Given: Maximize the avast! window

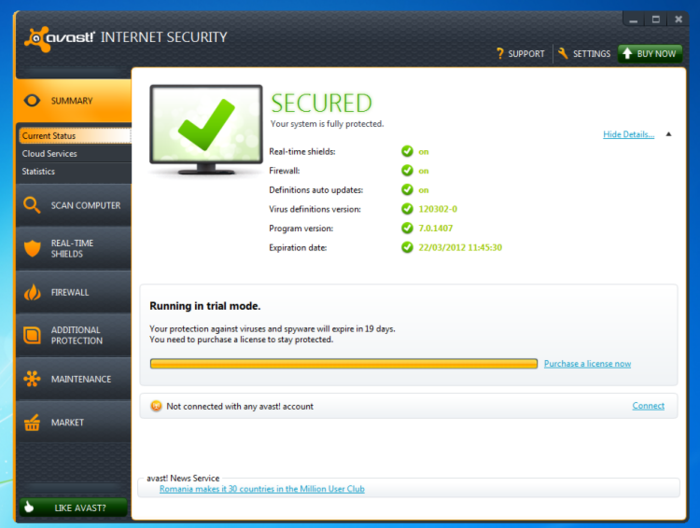Looking at the screenshot, I should click(x=656, y=20).
